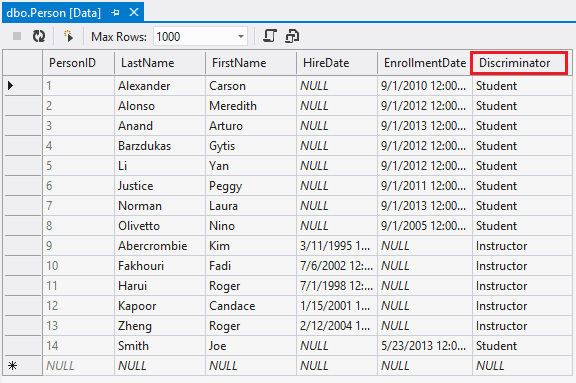Image resolution: width=576 pixels, height=383 pixels.
Task: Click HireDate cell '7/6/2002 12:...'
Action: click(337, 266)
